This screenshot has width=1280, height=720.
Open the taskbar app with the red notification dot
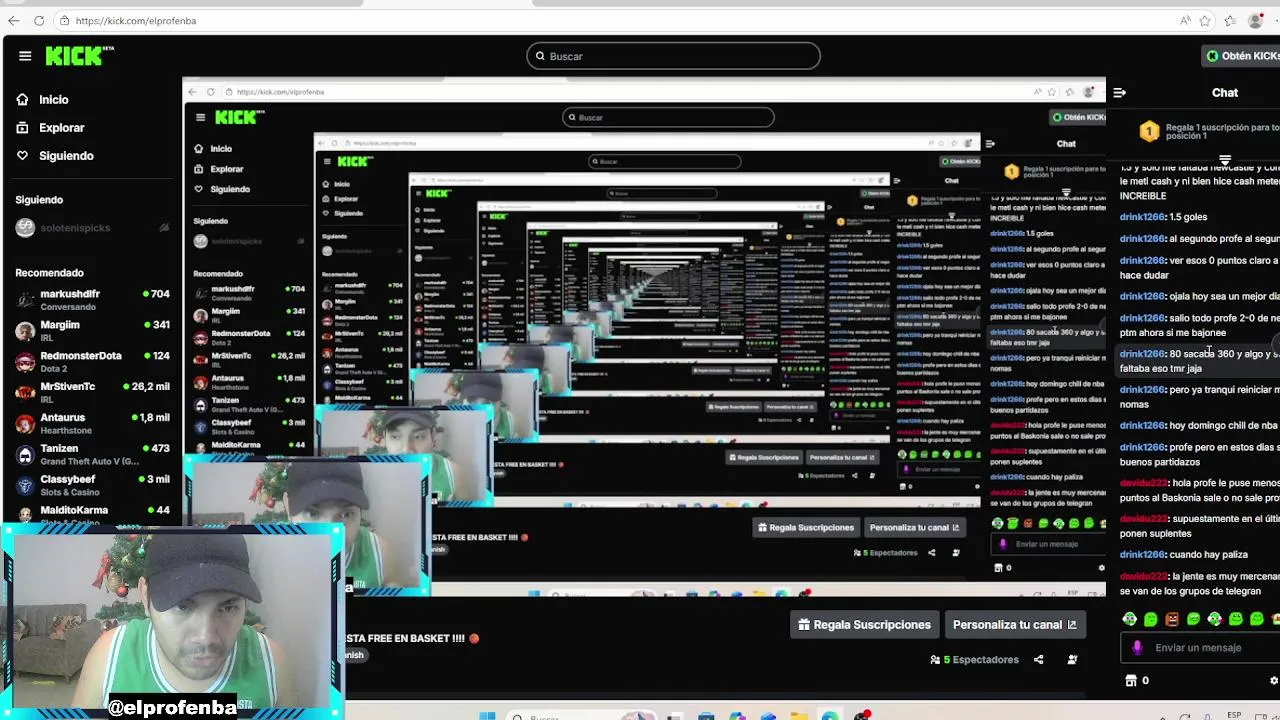click(x=861, y=716)
